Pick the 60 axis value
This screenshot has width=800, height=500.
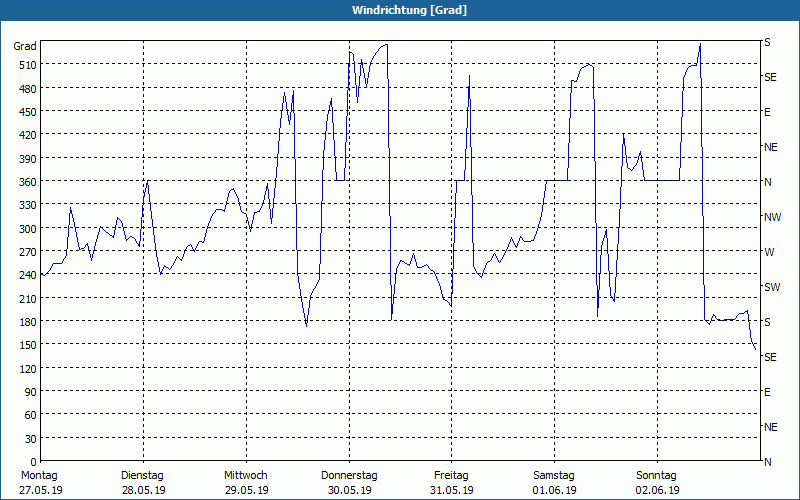click(31, 415)
